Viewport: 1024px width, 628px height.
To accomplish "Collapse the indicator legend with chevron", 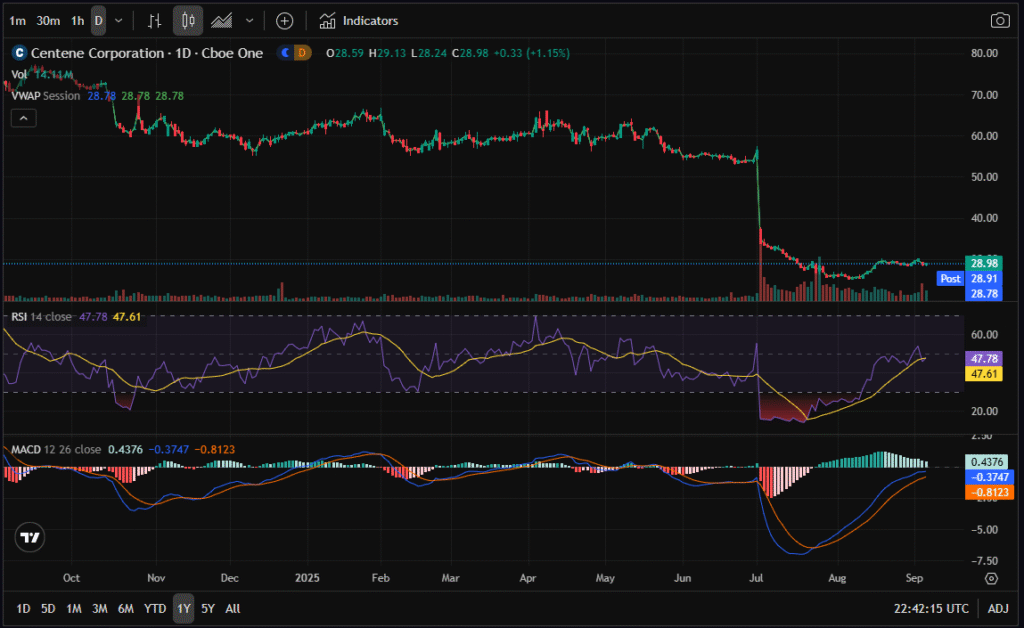I will pos(24,118).
